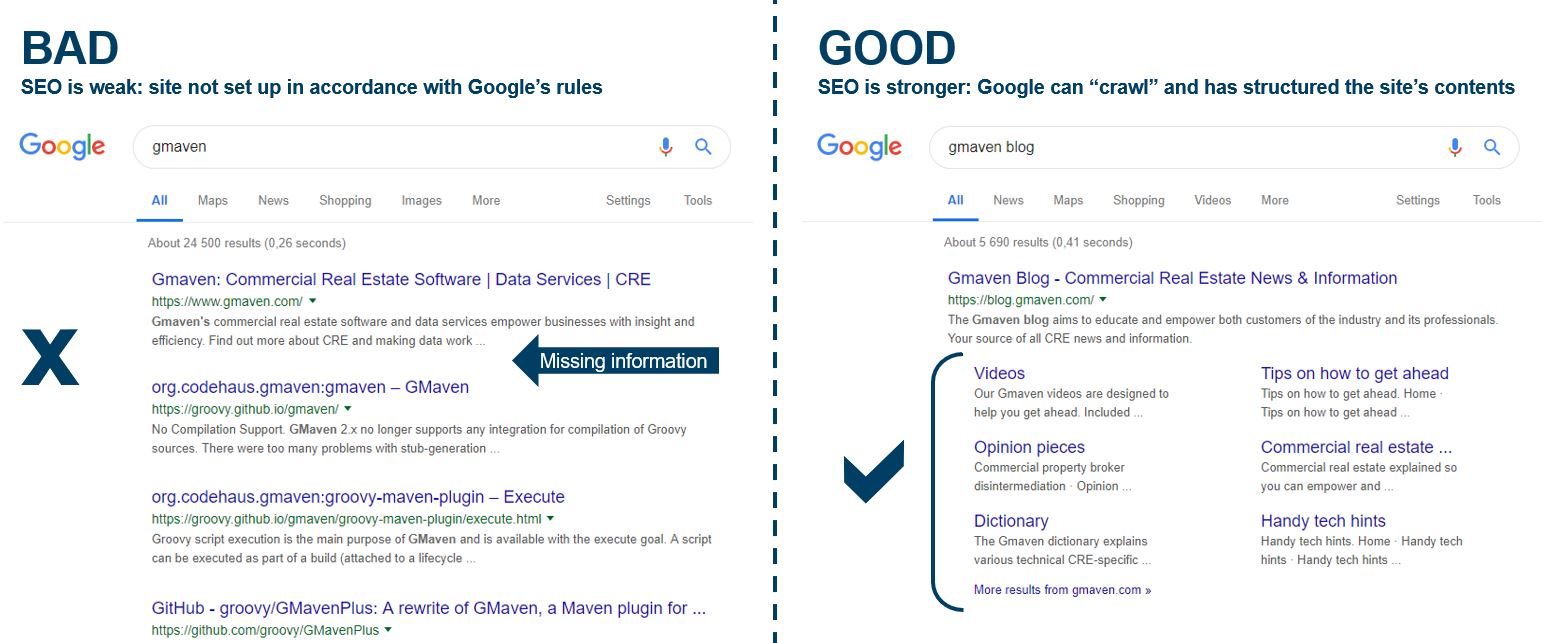Click voice search microphone in gmaven blog search
1542x643 pixels.
(1455, 147)
